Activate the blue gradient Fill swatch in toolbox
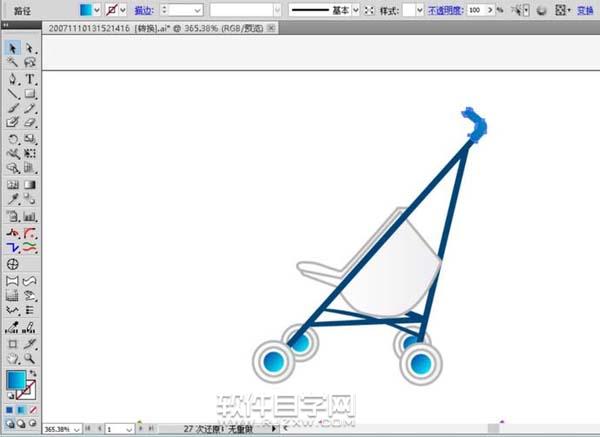The image size is (600, 437). [16, 380]
